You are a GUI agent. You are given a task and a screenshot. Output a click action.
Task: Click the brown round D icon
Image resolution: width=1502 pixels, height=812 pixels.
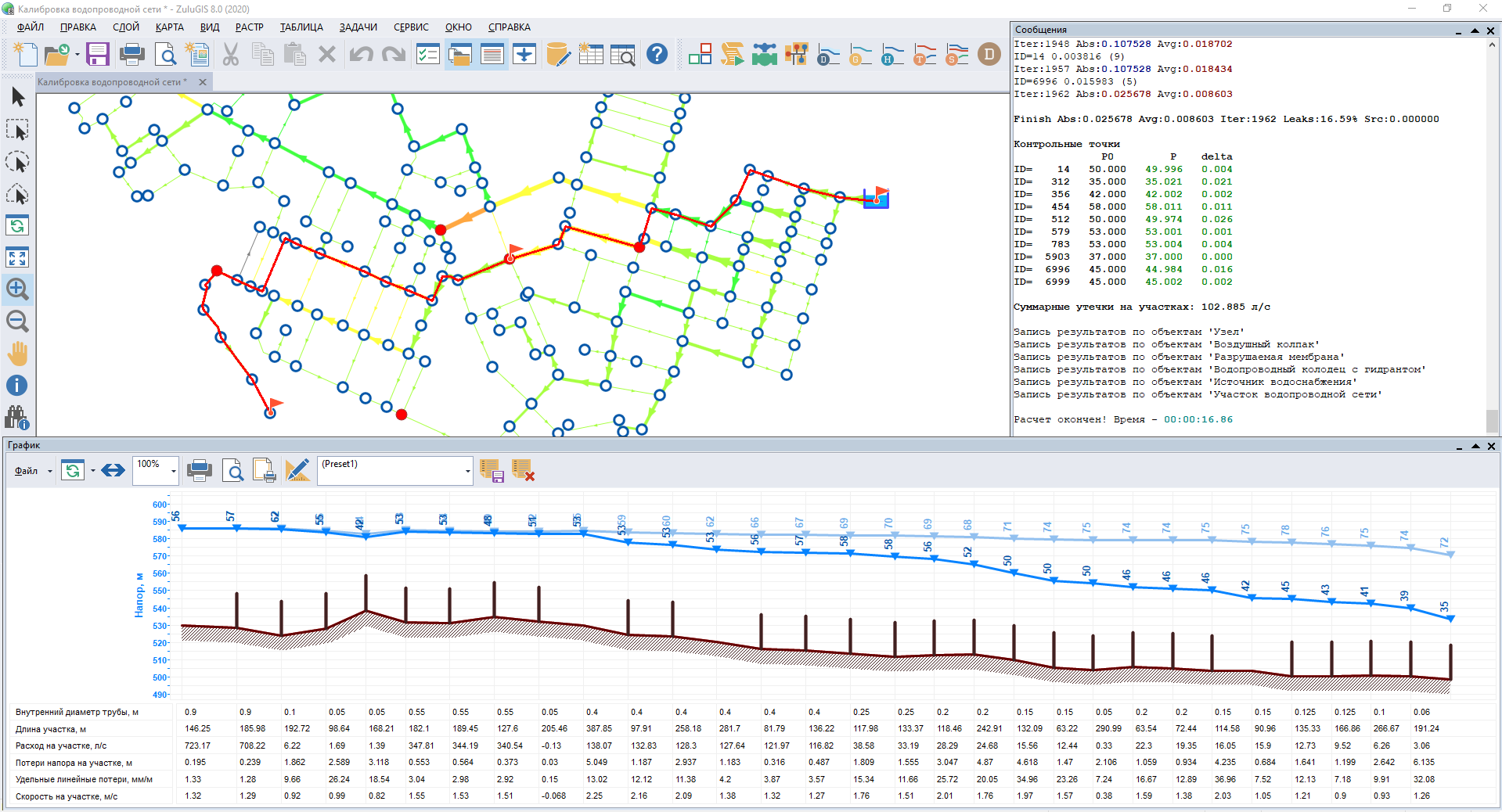point(989,55)
